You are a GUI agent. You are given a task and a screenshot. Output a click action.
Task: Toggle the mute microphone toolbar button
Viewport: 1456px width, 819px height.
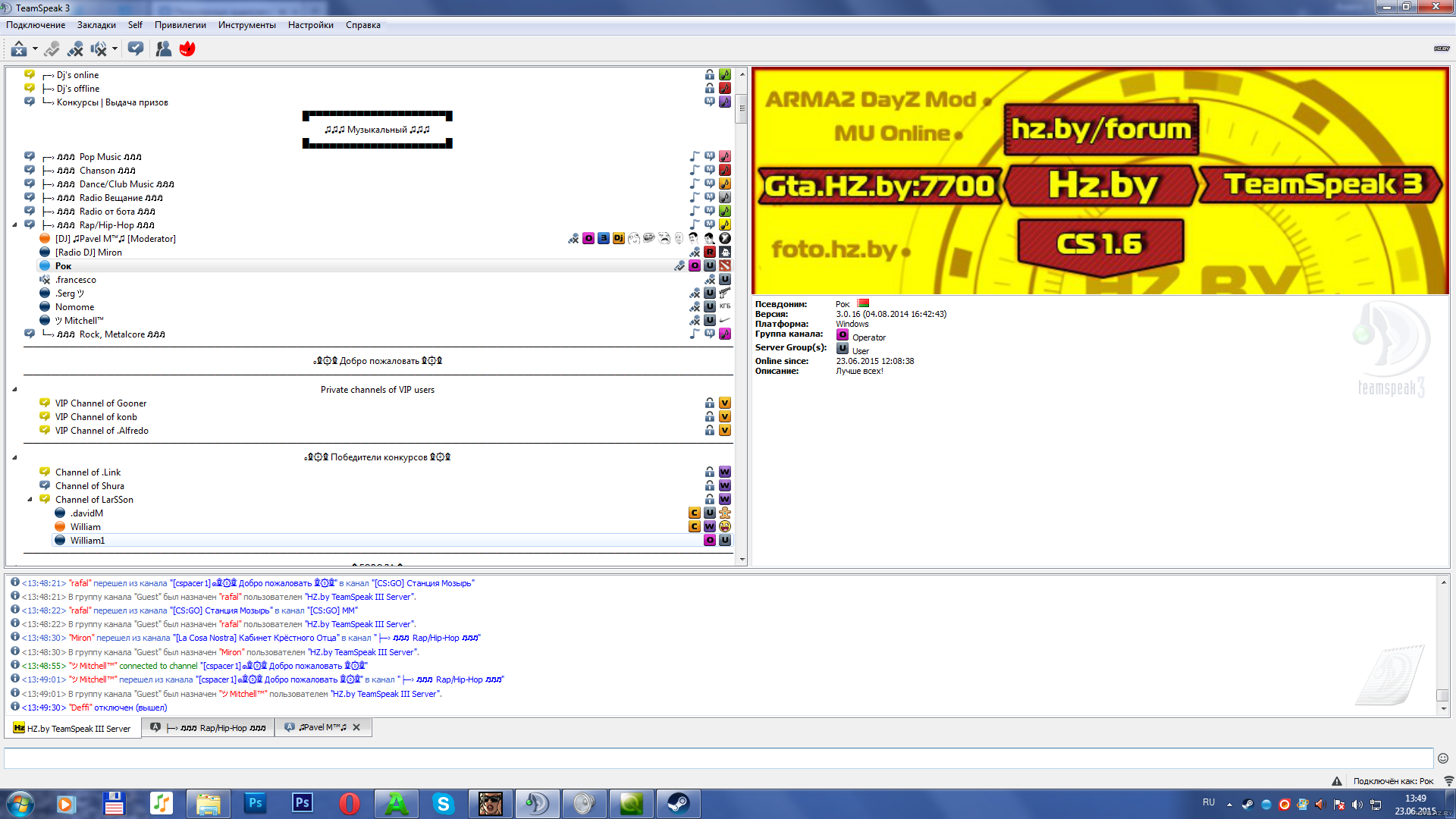pyautogui.click(x=75, y=49)
